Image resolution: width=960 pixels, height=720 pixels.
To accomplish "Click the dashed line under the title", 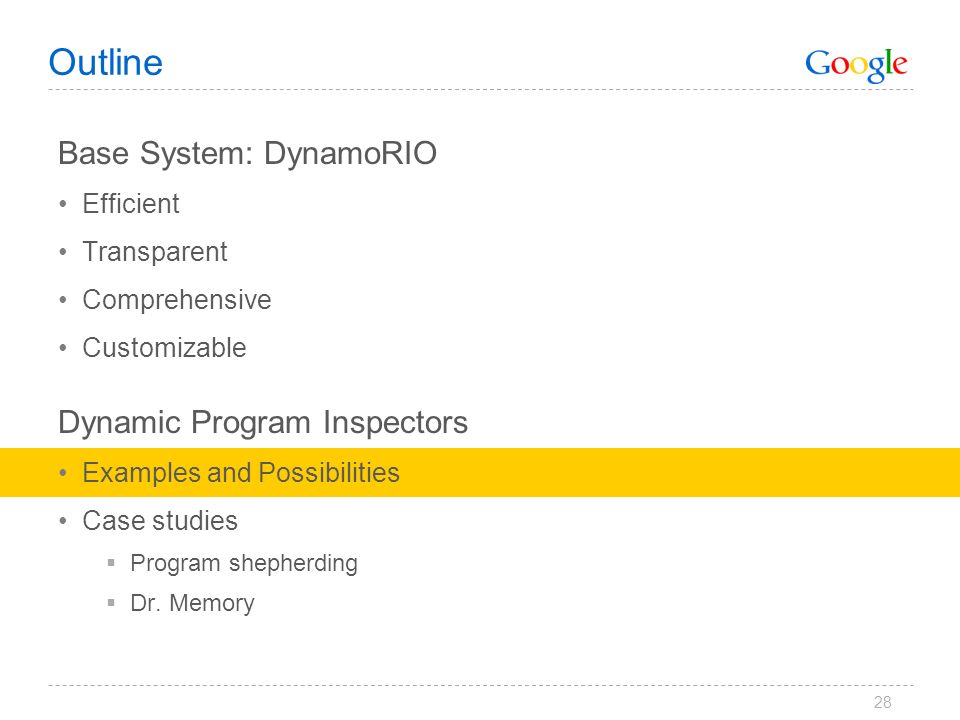I will 481,89.
